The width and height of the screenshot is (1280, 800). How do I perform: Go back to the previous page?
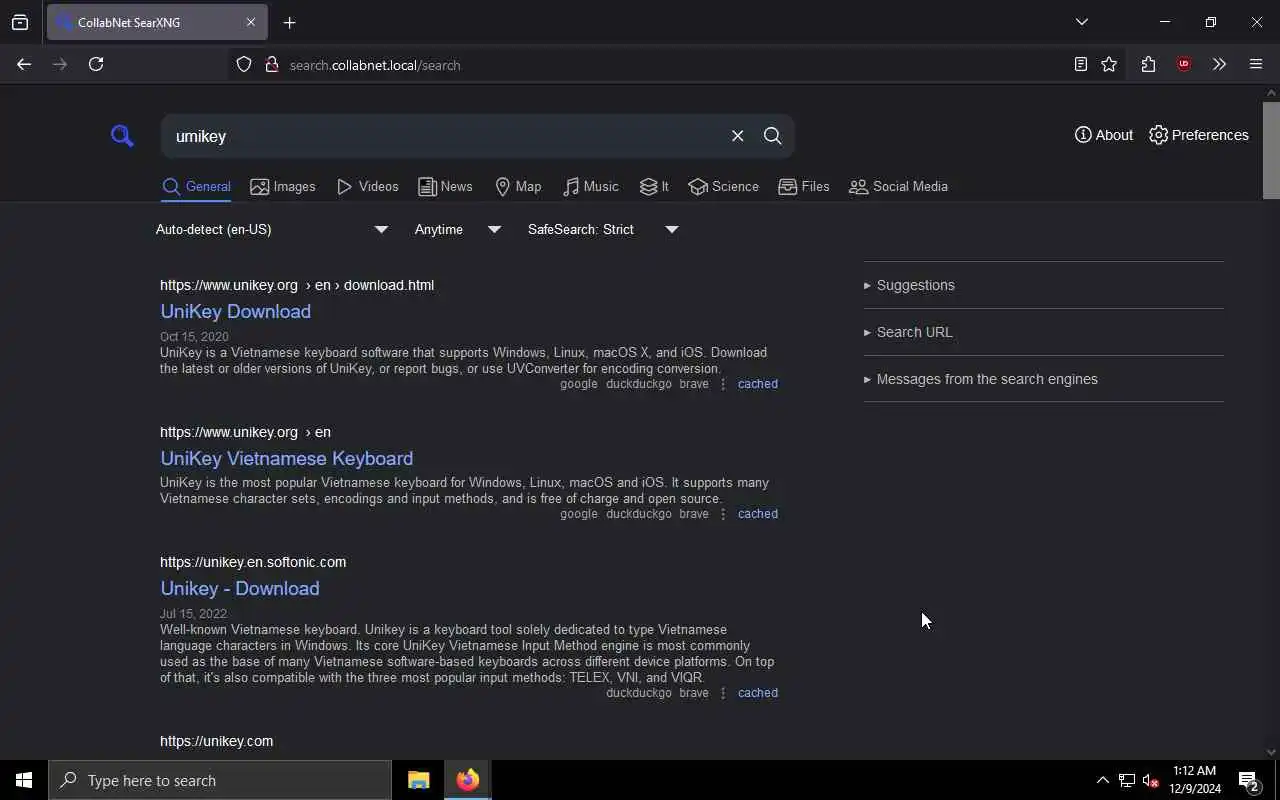[24, 64]
